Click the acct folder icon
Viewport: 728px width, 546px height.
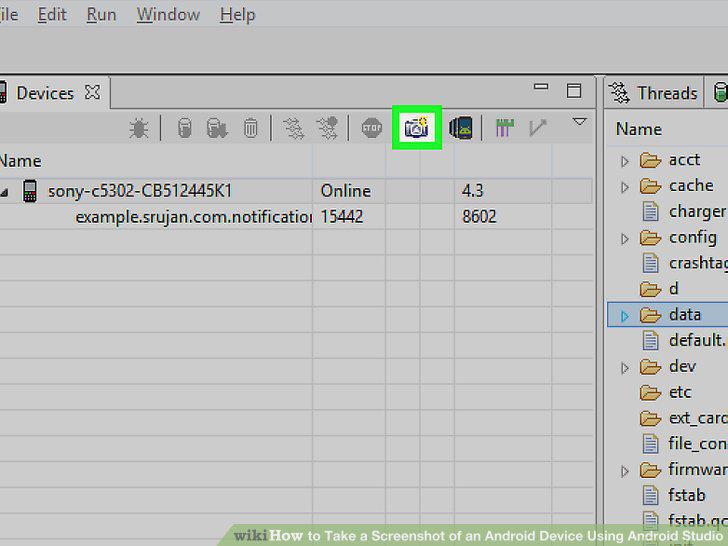pos(650,161)
